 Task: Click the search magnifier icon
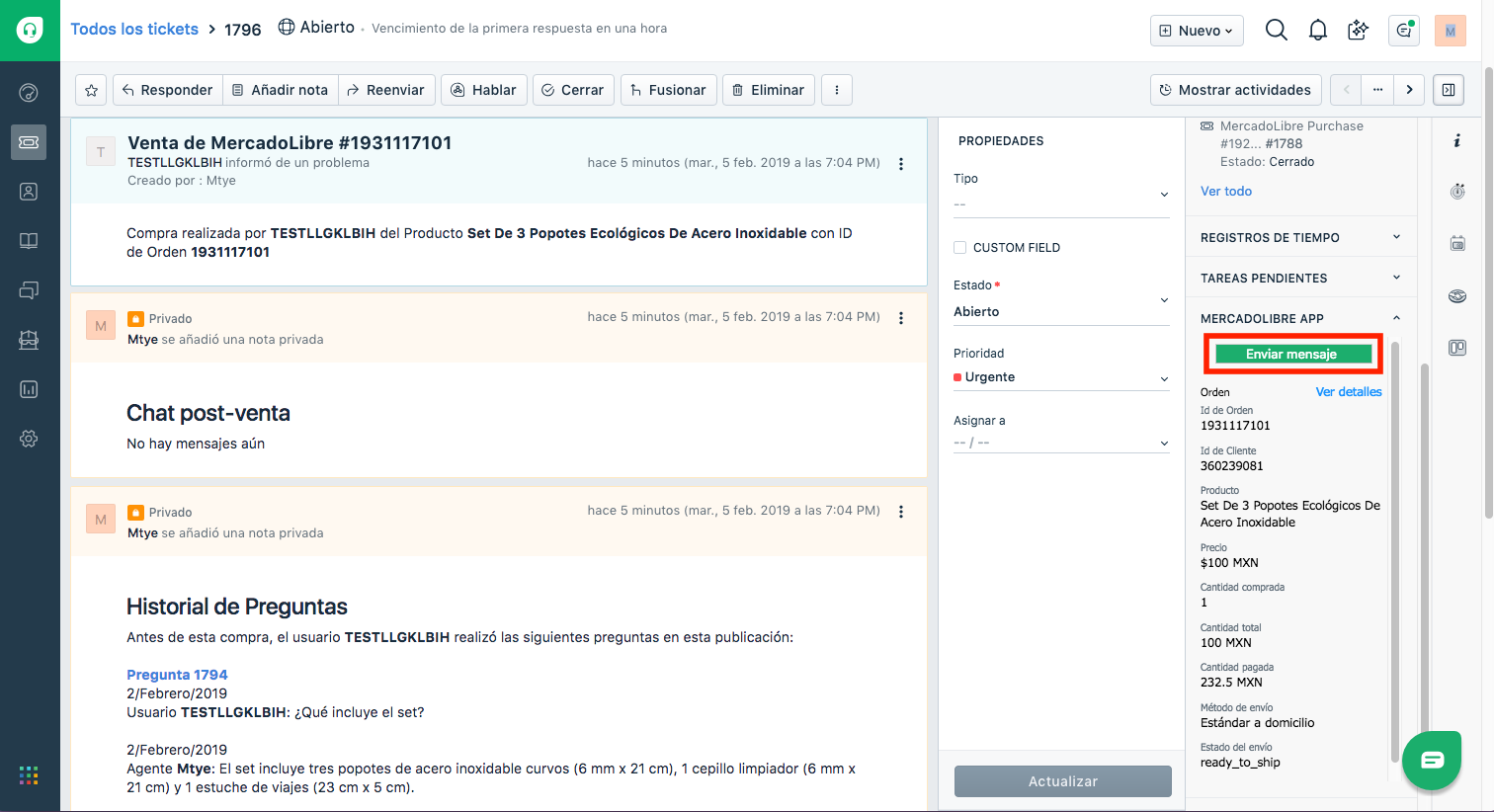(x=1277, y=31)
